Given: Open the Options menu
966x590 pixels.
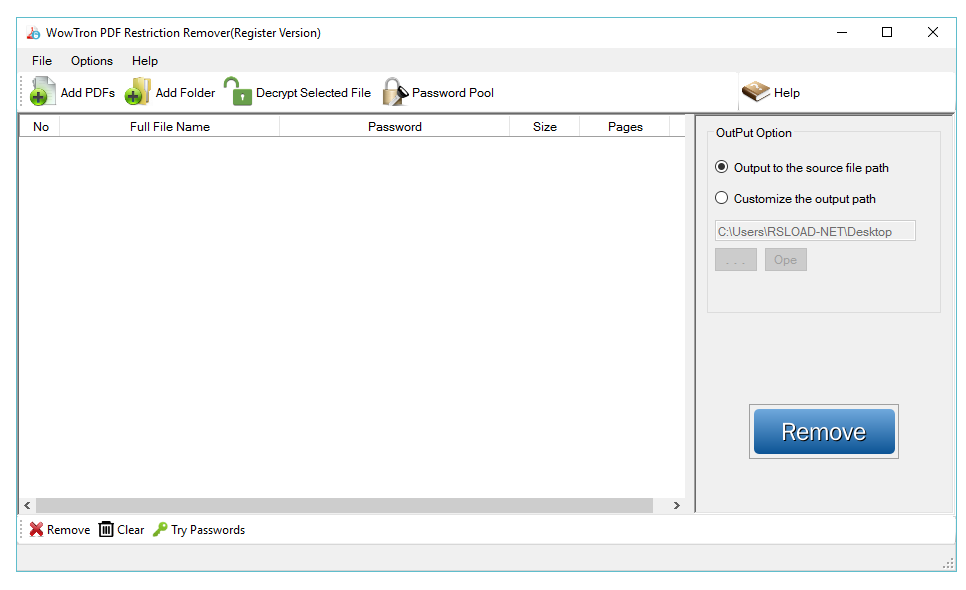Looking at the screenshot, I should 91,61.
